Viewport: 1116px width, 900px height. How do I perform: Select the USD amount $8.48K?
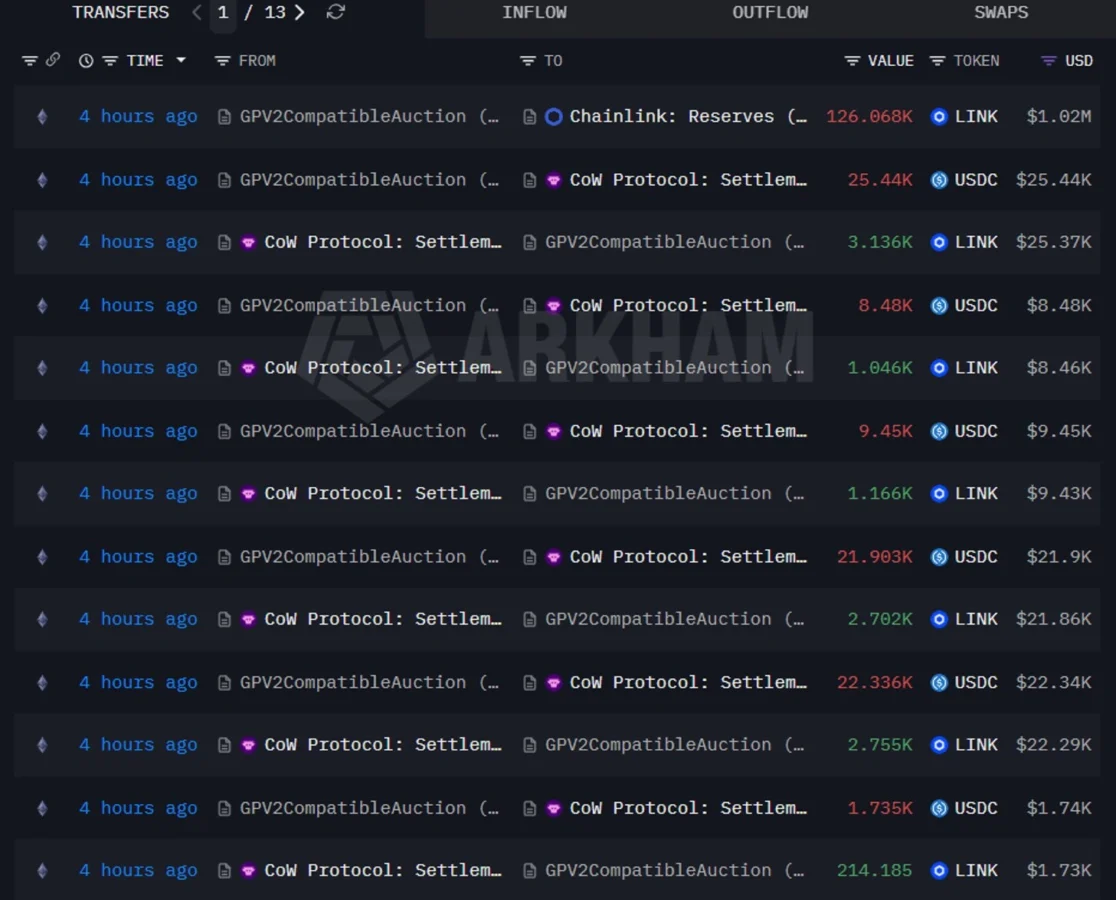(x=1058, y=306)
